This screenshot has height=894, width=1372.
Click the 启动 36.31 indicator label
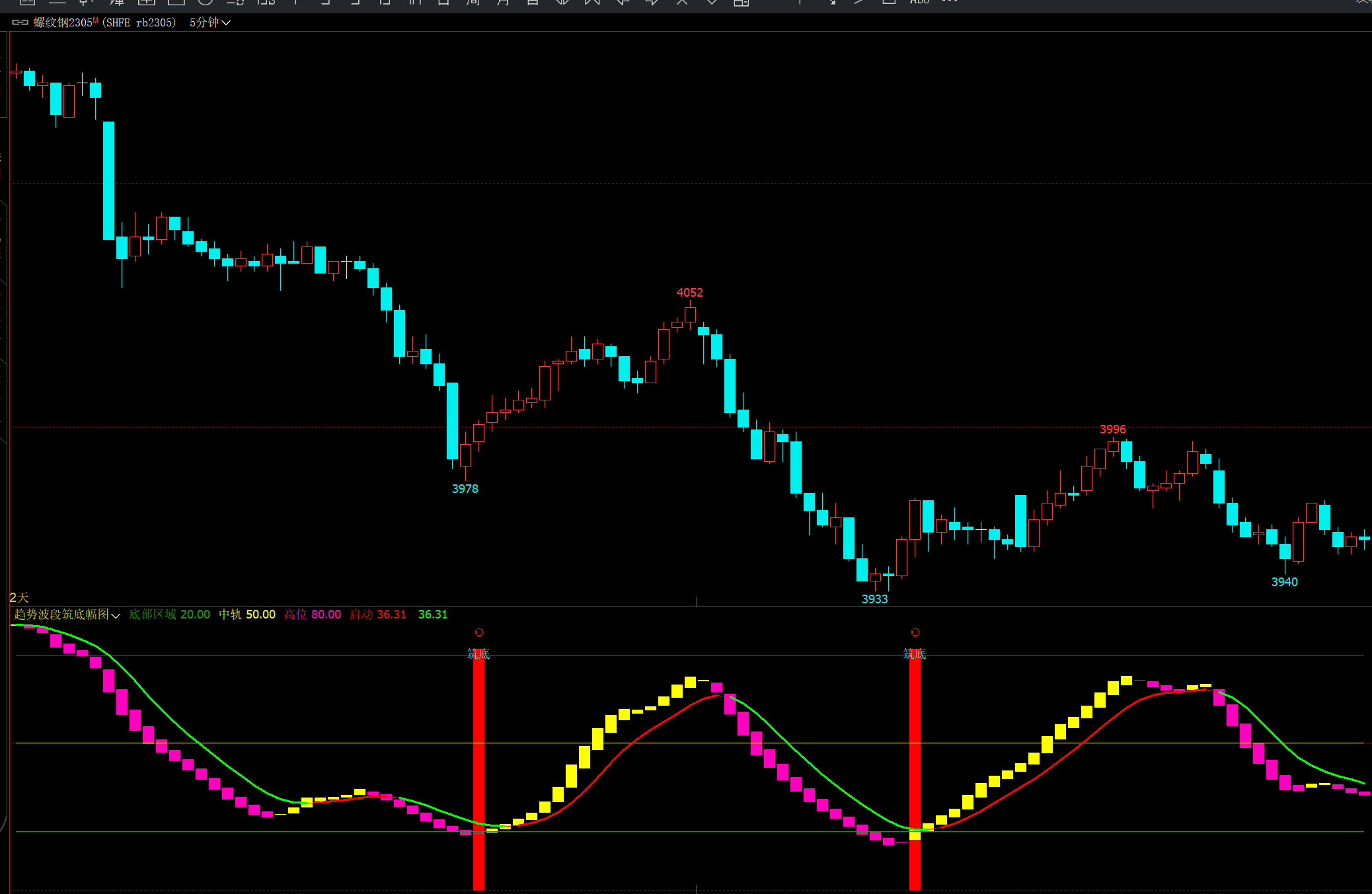[378, 615]
